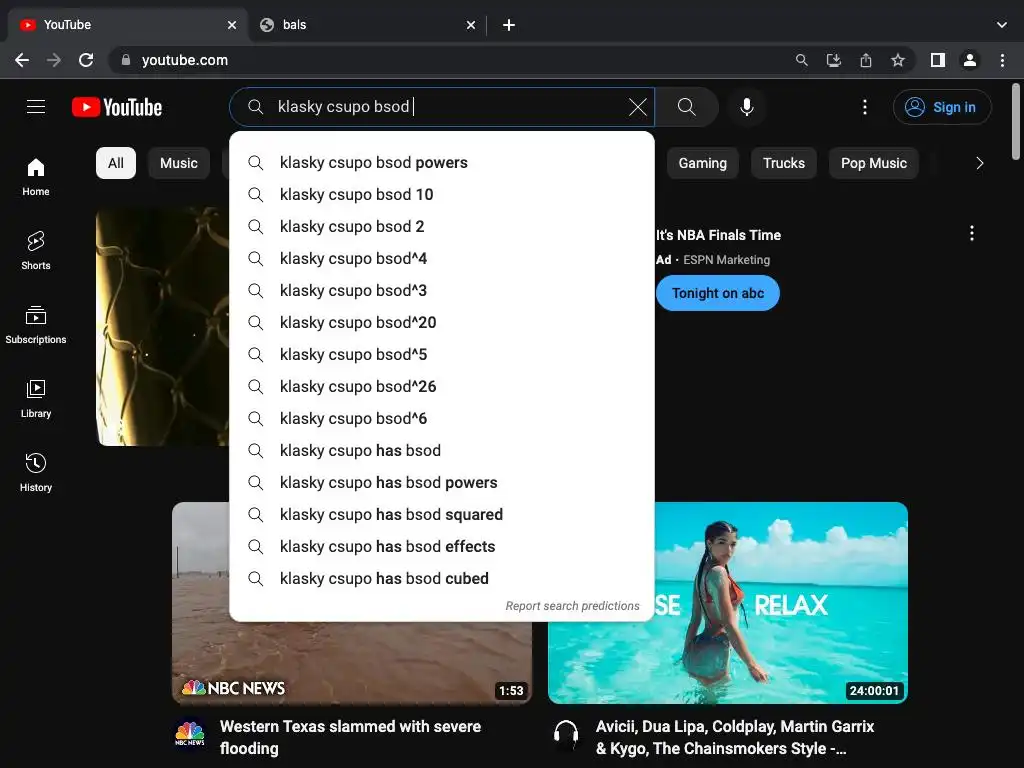Go to Home in the sidebar
Viewport: 1024px width, 768px height.
coord(36,177)
